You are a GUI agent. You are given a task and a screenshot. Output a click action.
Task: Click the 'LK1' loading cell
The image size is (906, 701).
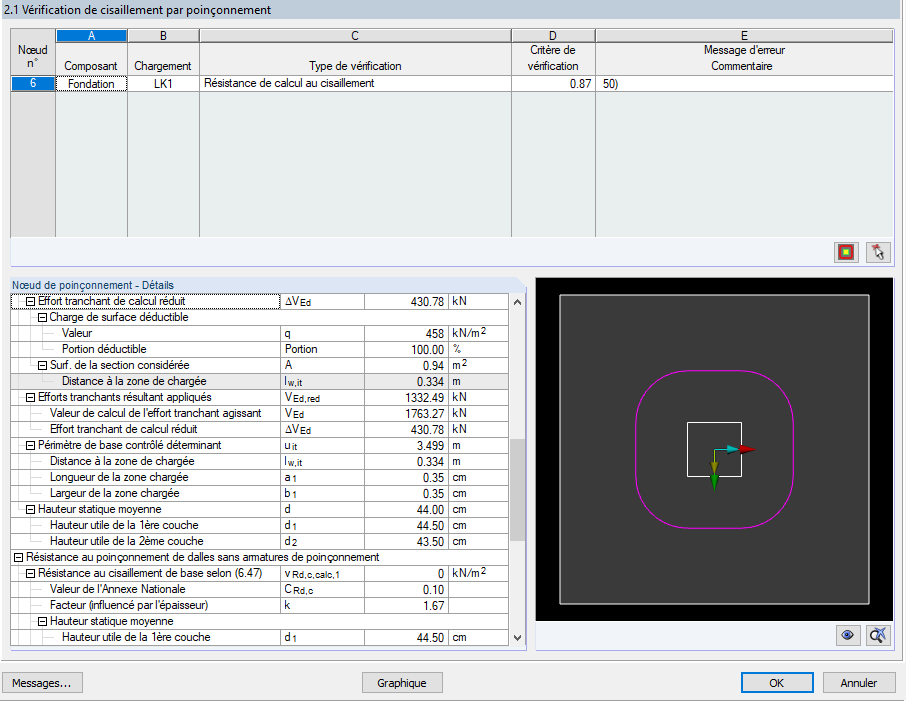(164, 83)
